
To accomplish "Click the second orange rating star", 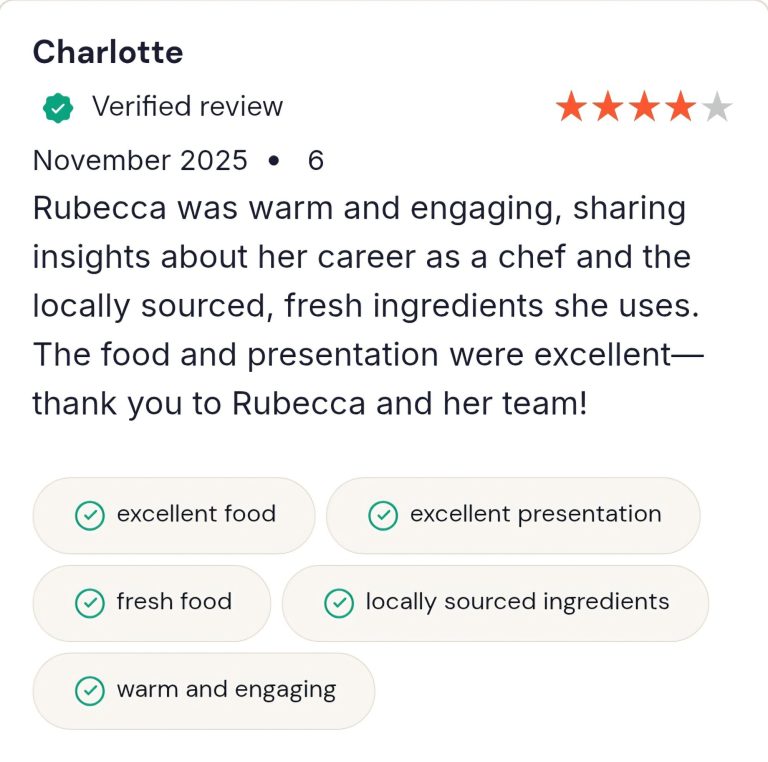I will (x=608, y=107).
